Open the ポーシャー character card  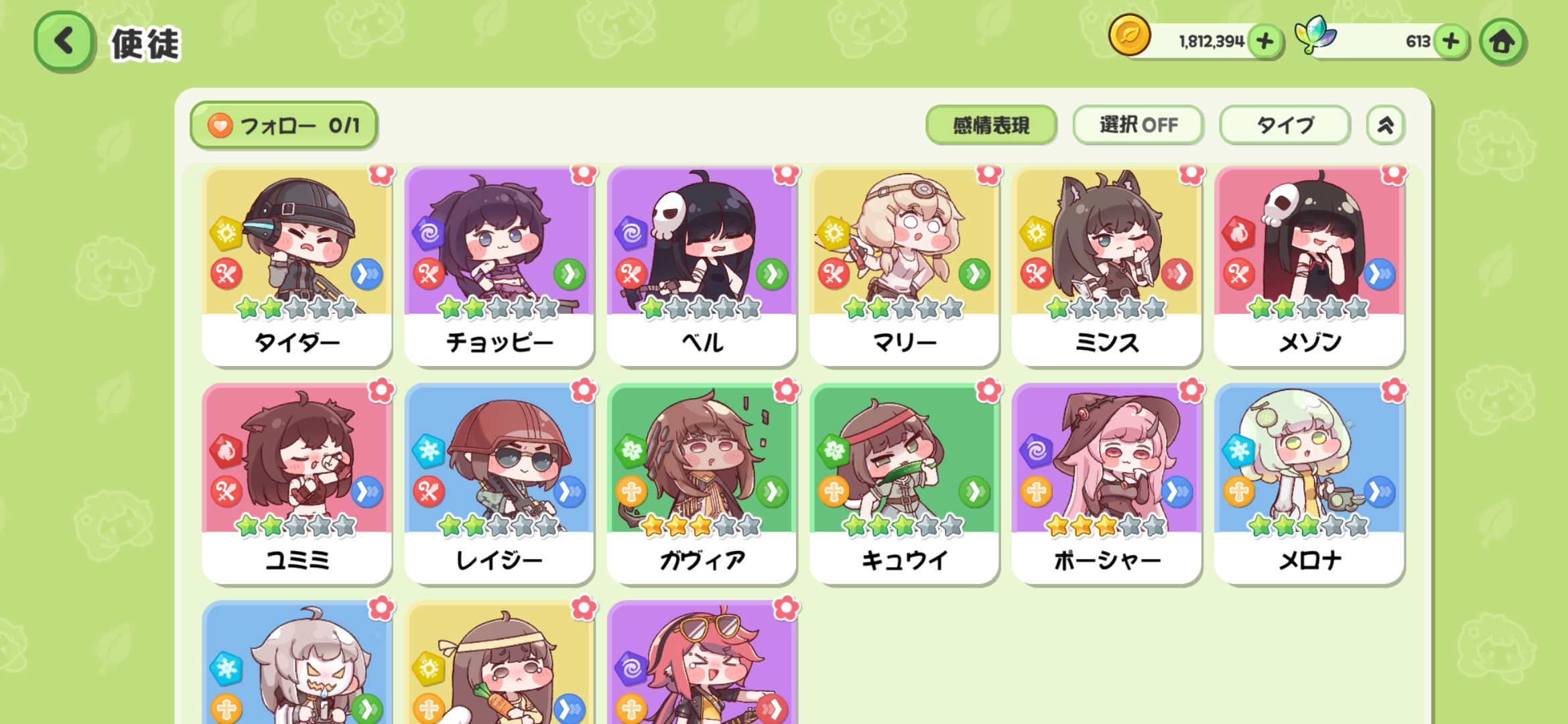tap(1106, 484)
